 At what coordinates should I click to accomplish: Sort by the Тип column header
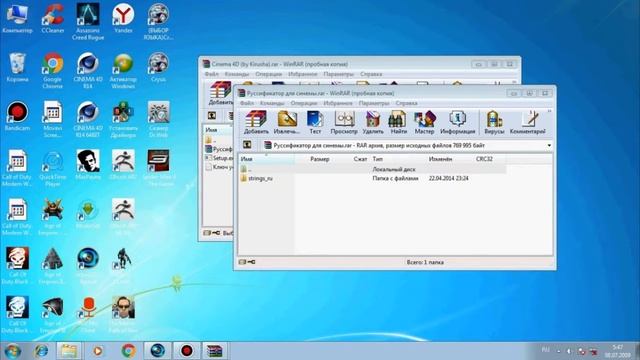coord(378,159)
